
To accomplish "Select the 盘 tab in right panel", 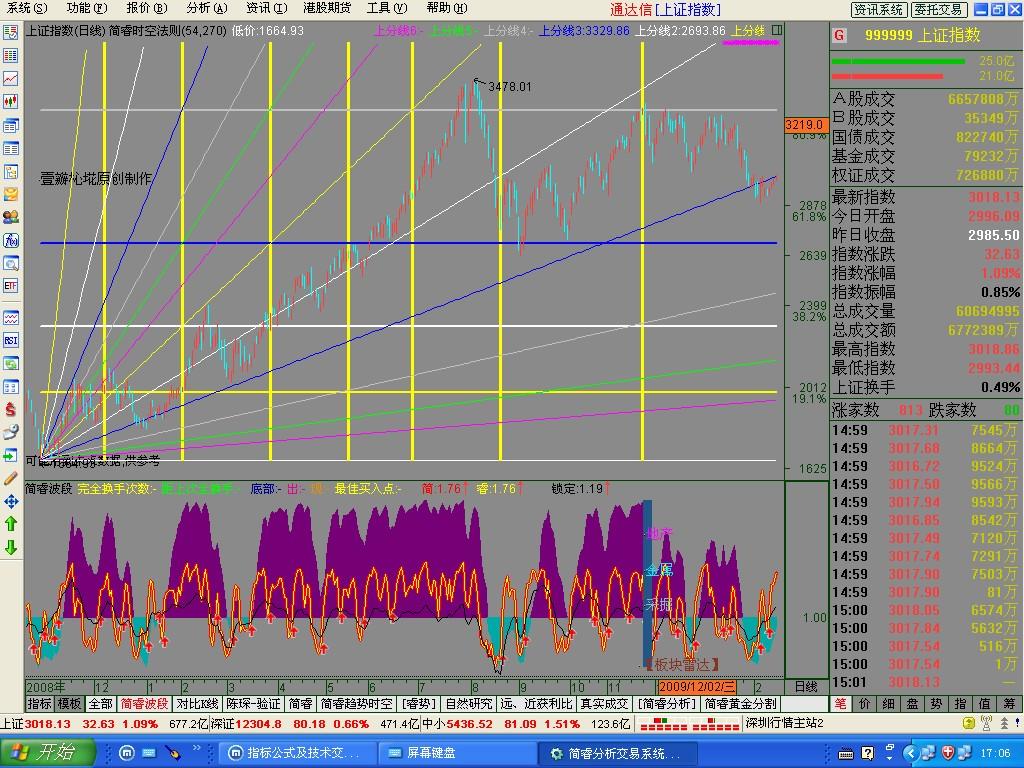I will pyautogui.click(x=912, y=704).
